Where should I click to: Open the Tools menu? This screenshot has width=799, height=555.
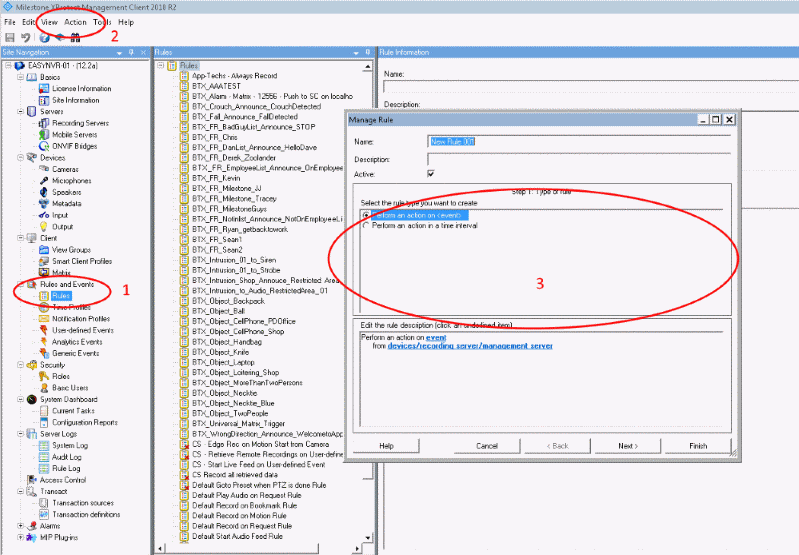[x=102, y=22]
